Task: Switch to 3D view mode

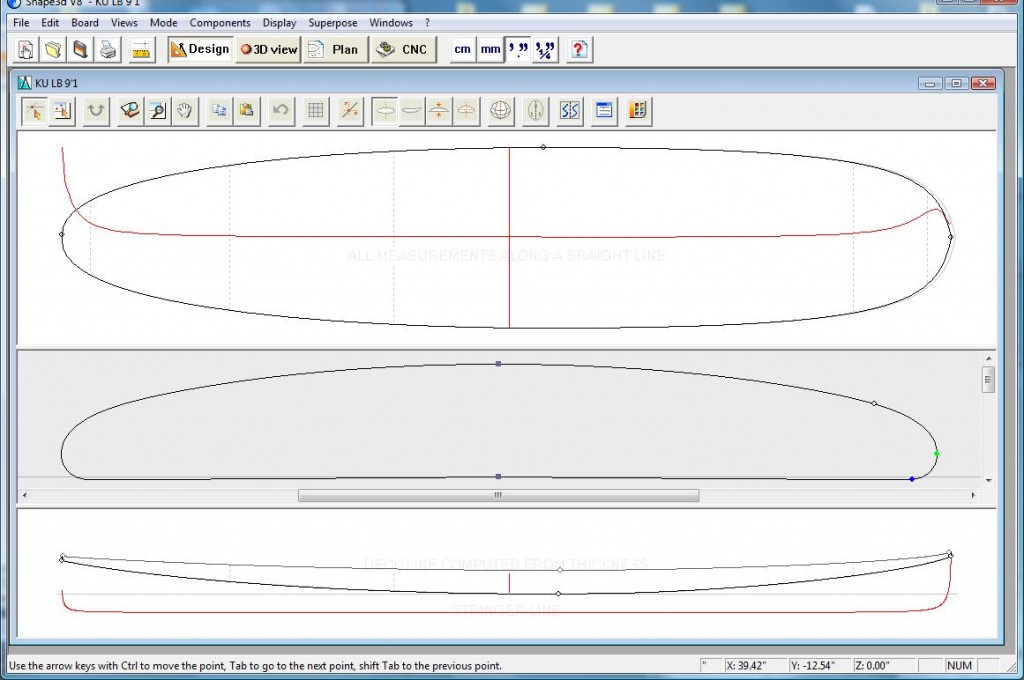Action: coord(267,49)
